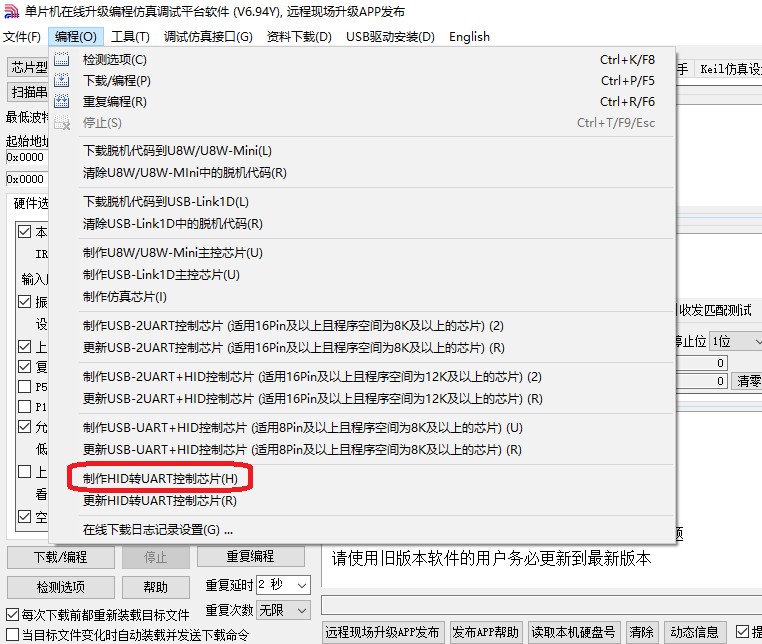Enable 当目标文件变化时自动装载并发送下载命令 checkbox
Image resolution: width=762 pixels, height=644 pixels.
click(x=13, y=635)
